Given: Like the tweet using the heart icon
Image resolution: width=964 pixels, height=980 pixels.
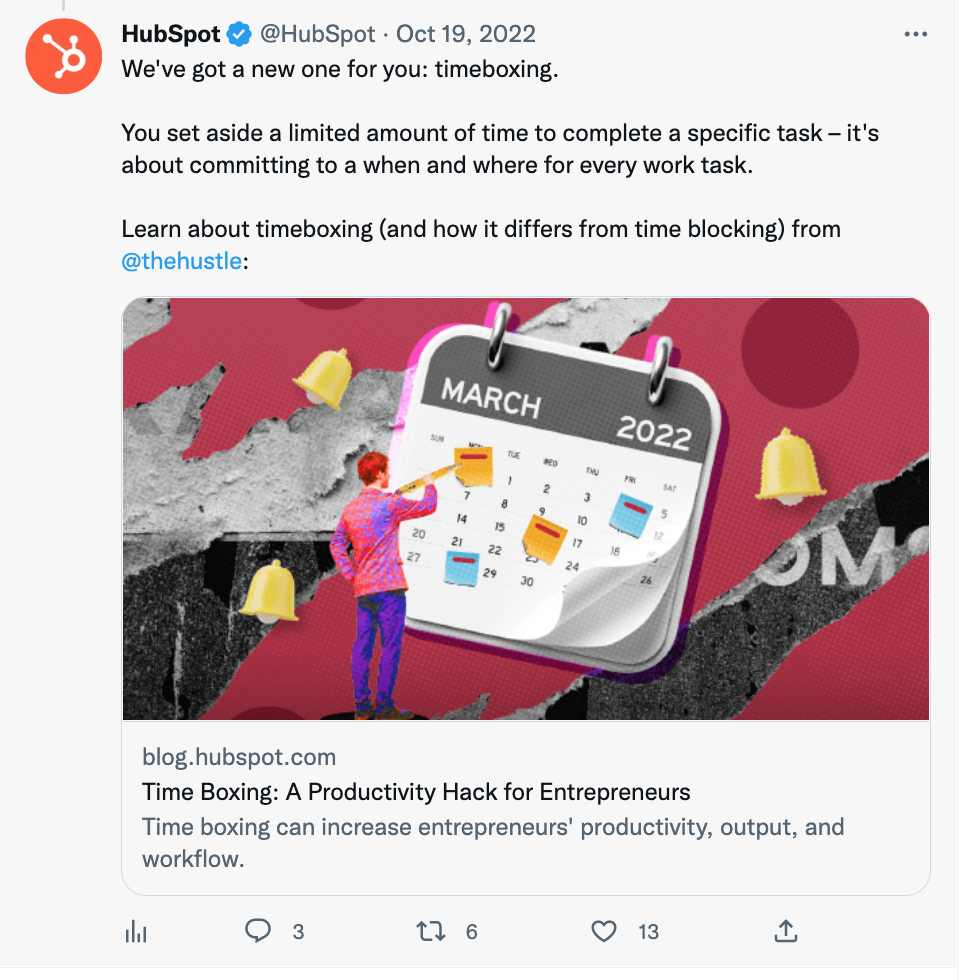Looking at the screenshot, I should click(603, 931).
